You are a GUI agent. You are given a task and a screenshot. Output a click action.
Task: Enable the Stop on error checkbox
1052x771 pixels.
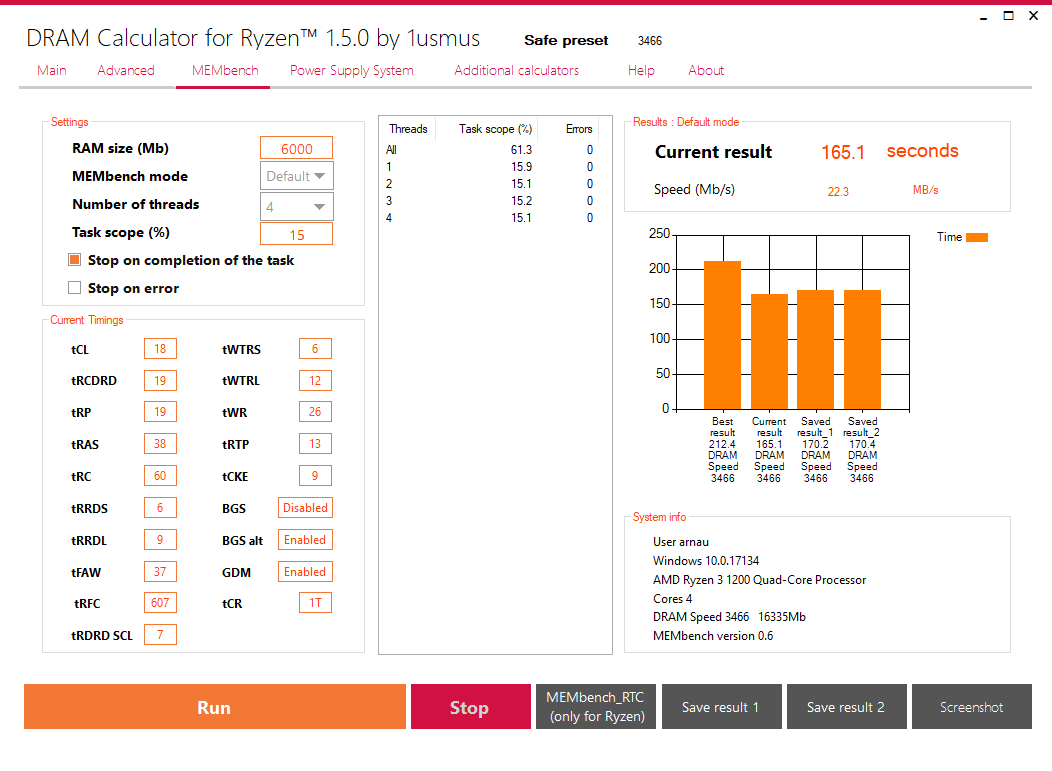tap(74, 288)
